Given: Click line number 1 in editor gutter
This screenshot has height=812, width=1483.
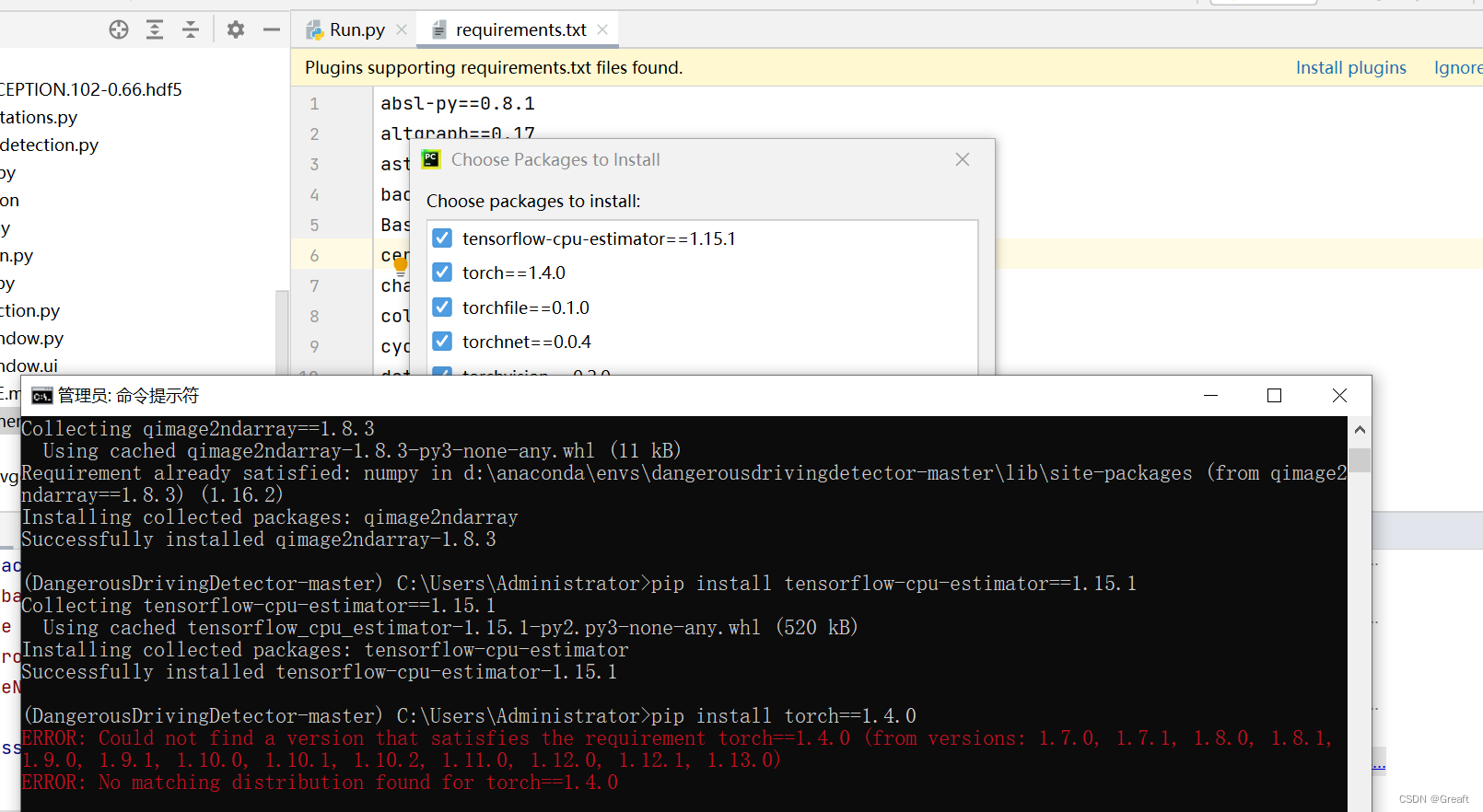Looking at the screenshot, I should click(x=314, y=103).
